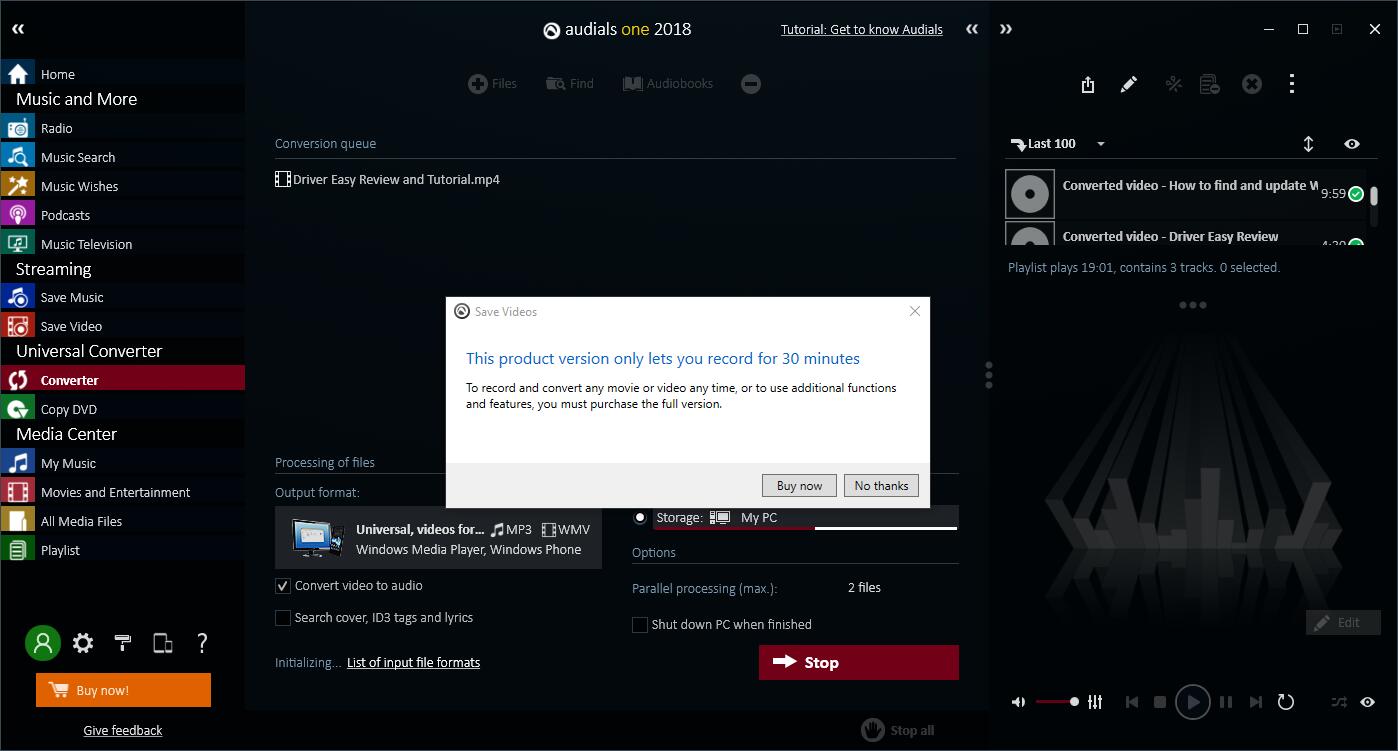
Task: Open settings gear icon in sidebar
Action: tap(83, 643)
